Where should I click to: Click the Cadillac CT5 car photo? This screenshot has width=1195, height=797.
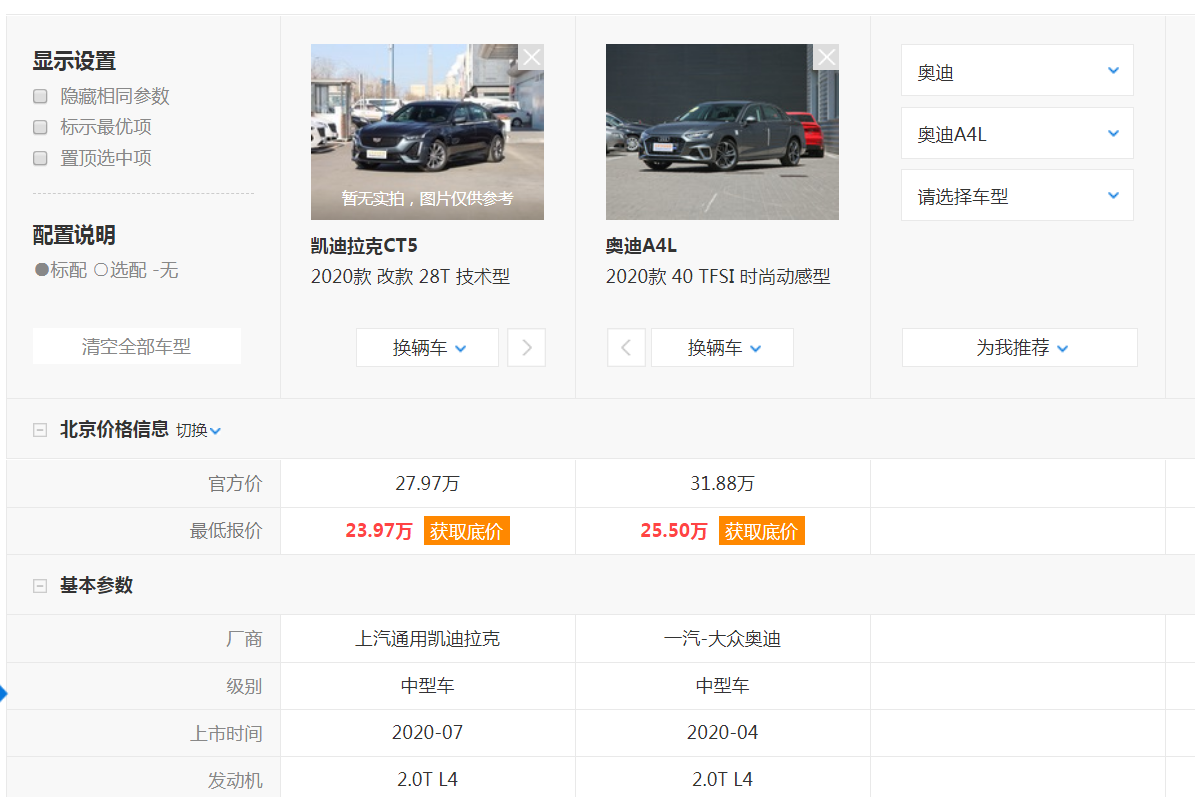[x=428, y=132]
